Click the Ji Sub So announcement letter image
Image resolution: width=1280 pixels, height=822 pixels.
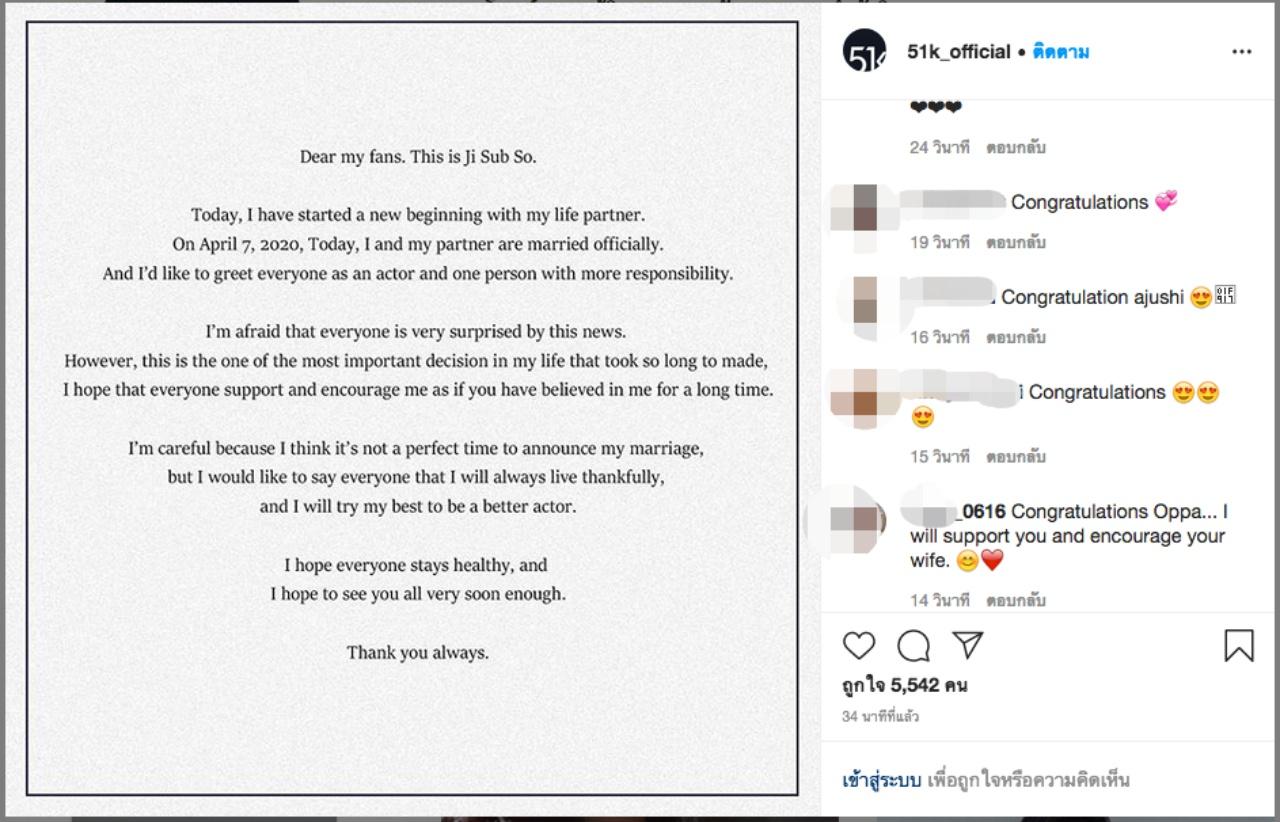412,408
